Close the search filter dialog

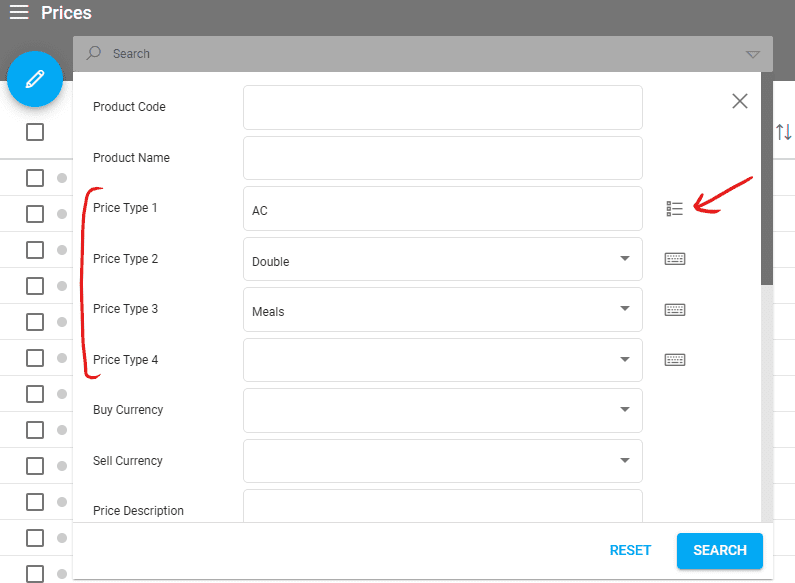click(x=740, y=101)
